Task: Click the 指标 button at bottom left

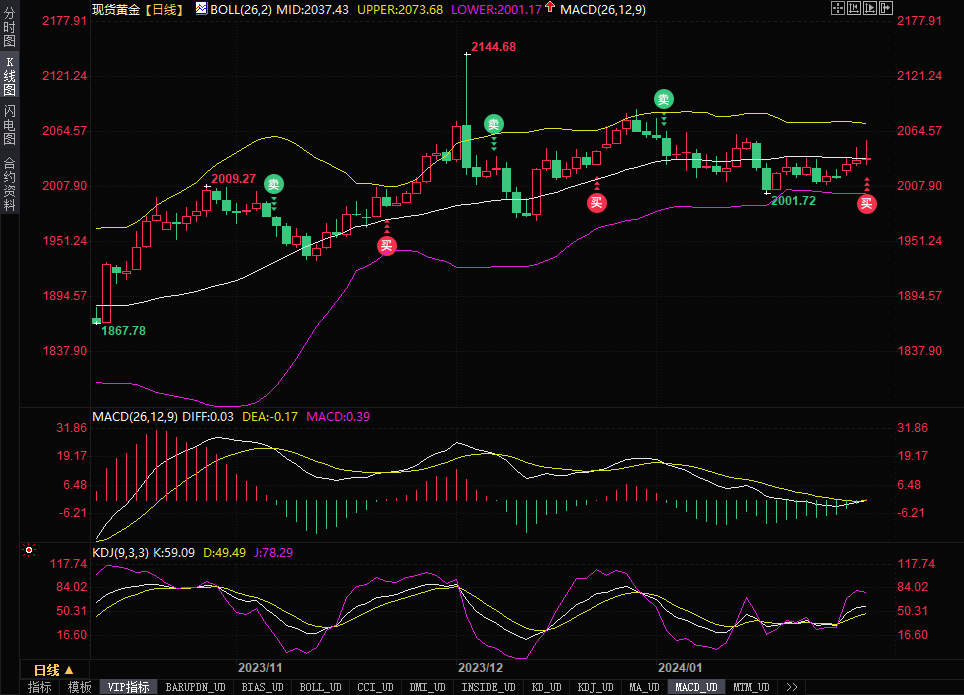Action: [39, 687]
